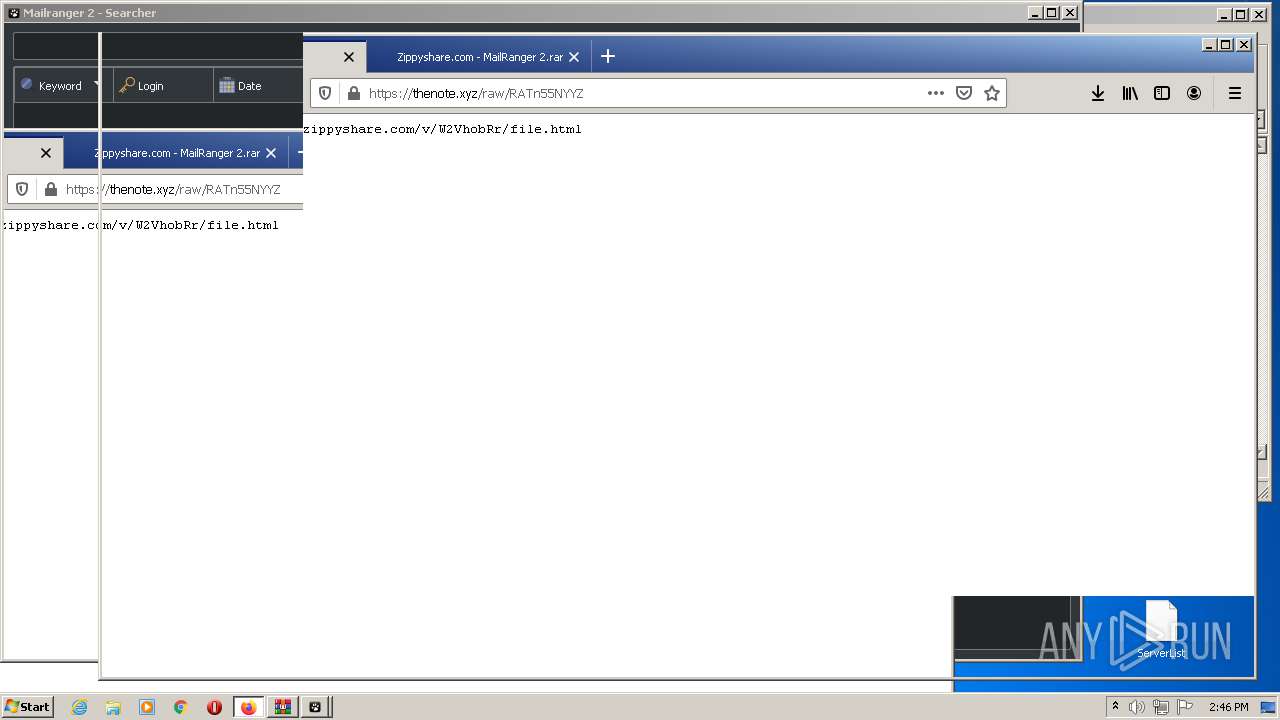Open Windows Media Player from taskbar
This screenshot has height=720, width=1280.
tap(147, 707)
